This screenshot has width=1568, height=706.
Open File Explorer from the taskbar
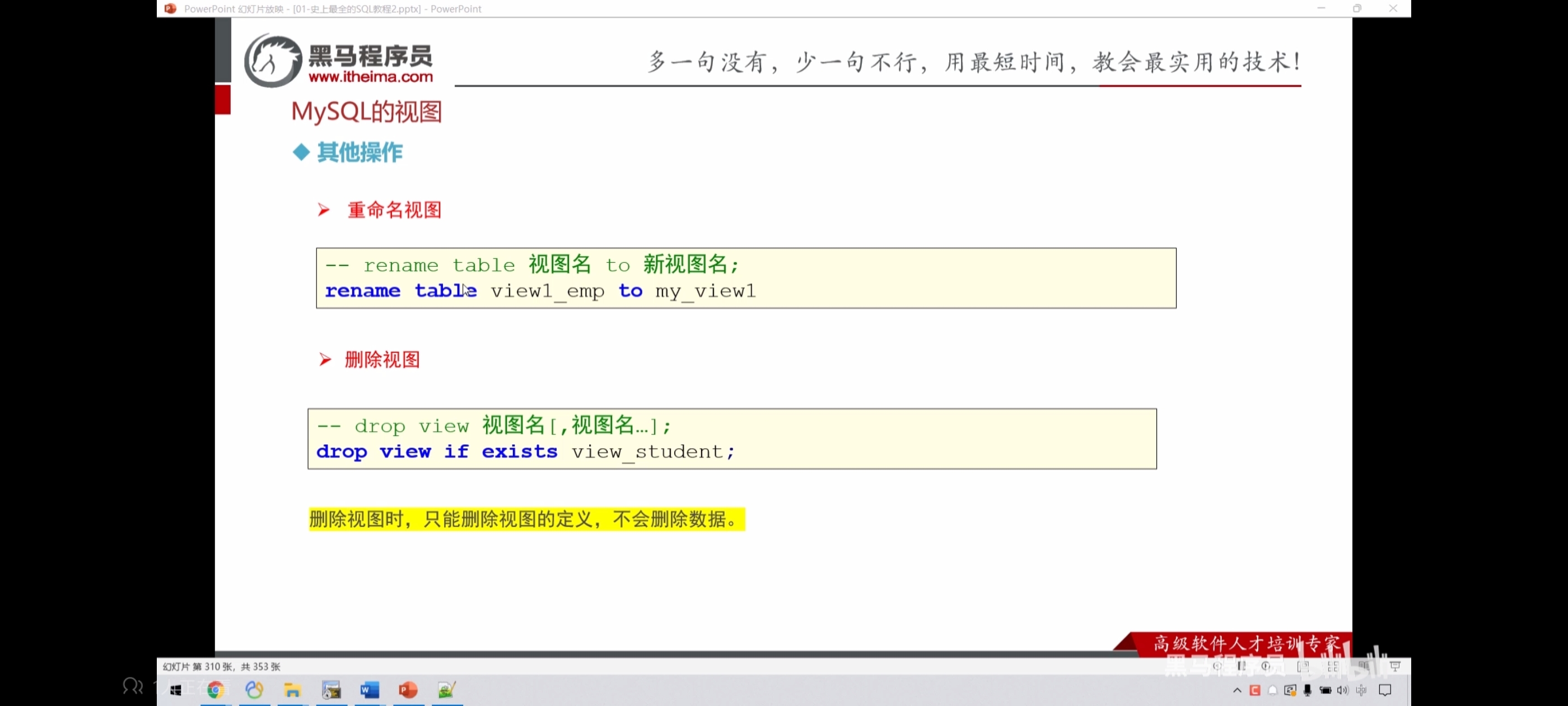(292, 690)
